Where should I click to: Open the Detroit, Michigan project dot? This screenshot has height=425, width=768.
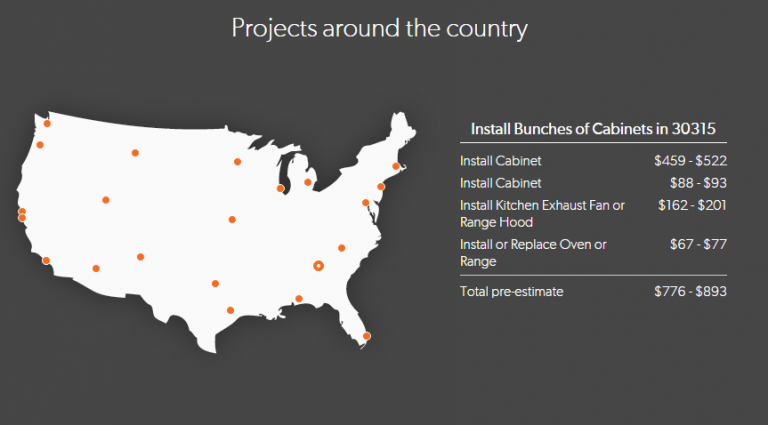tap(308, 182)
